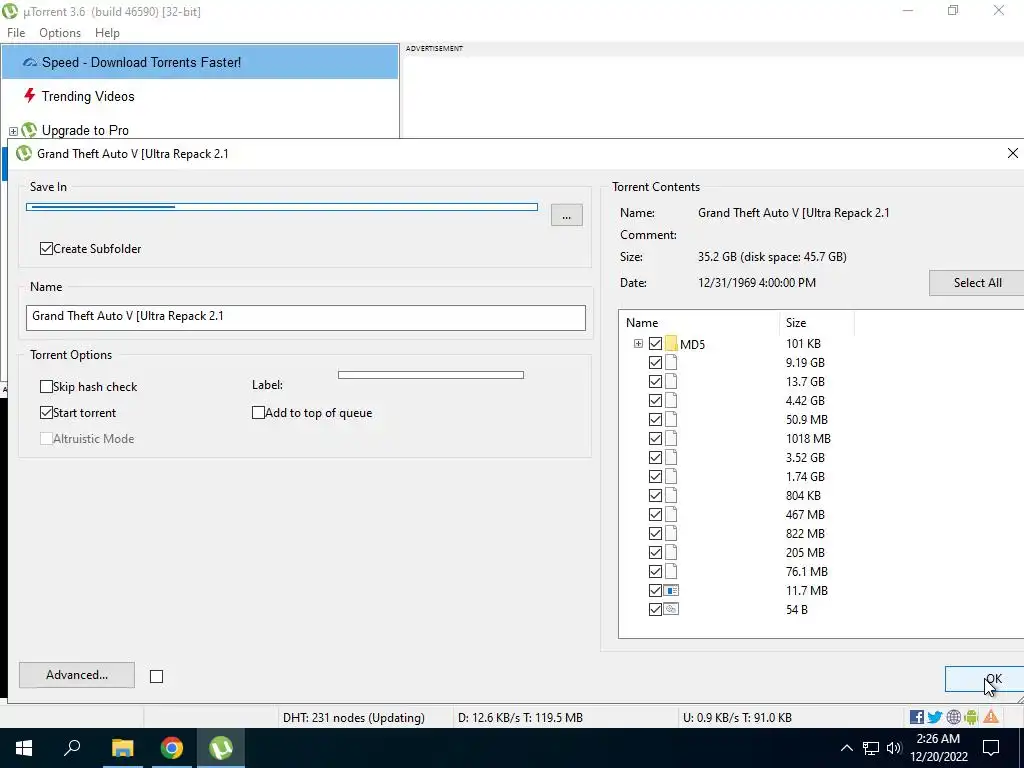Viewport: 1024px width, 768px height.
Task: Click the 1.74 GB size entry
Action: tap(805, 476)
